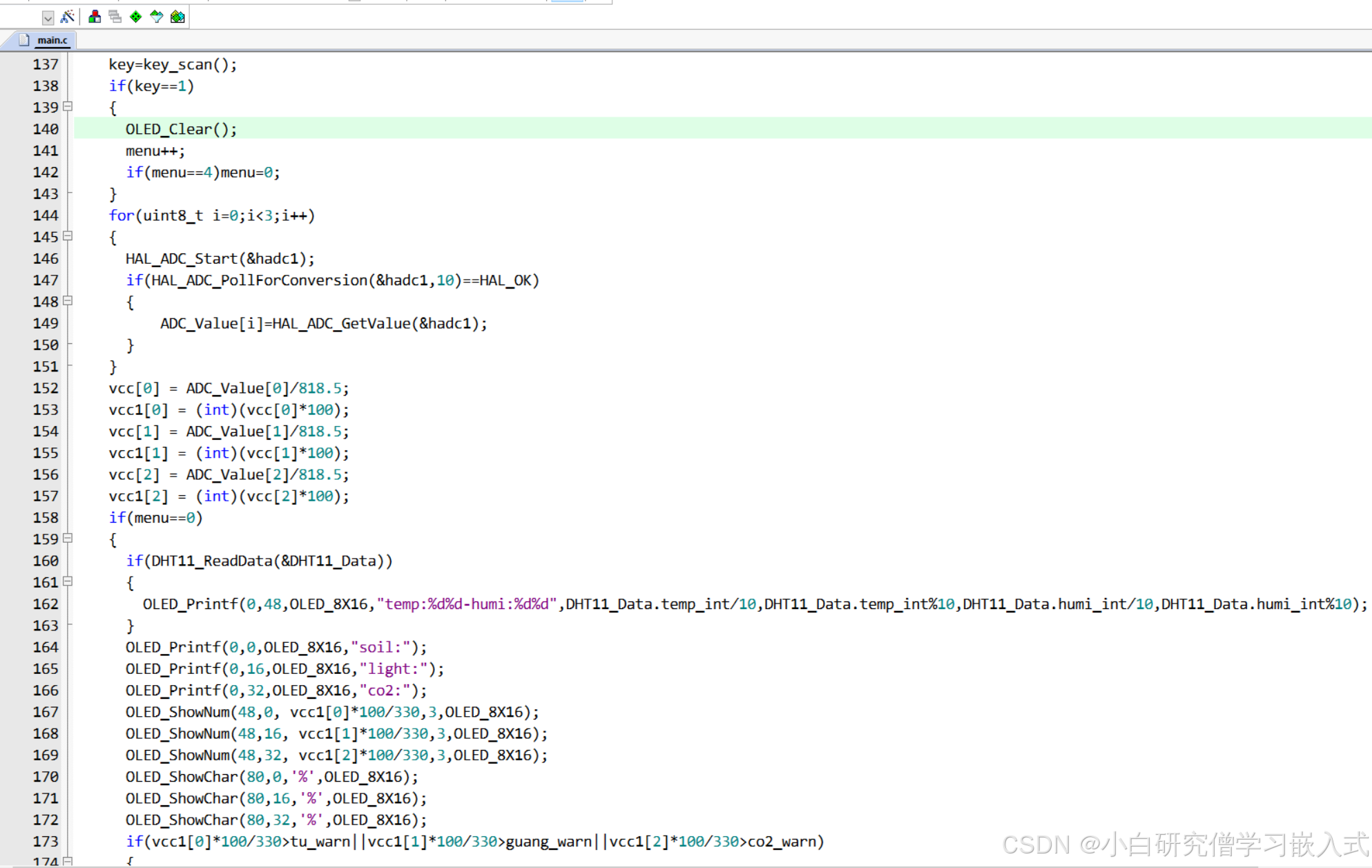Click line number 140 in margin
Screen dimensions: 1372x868
point(46,129)
